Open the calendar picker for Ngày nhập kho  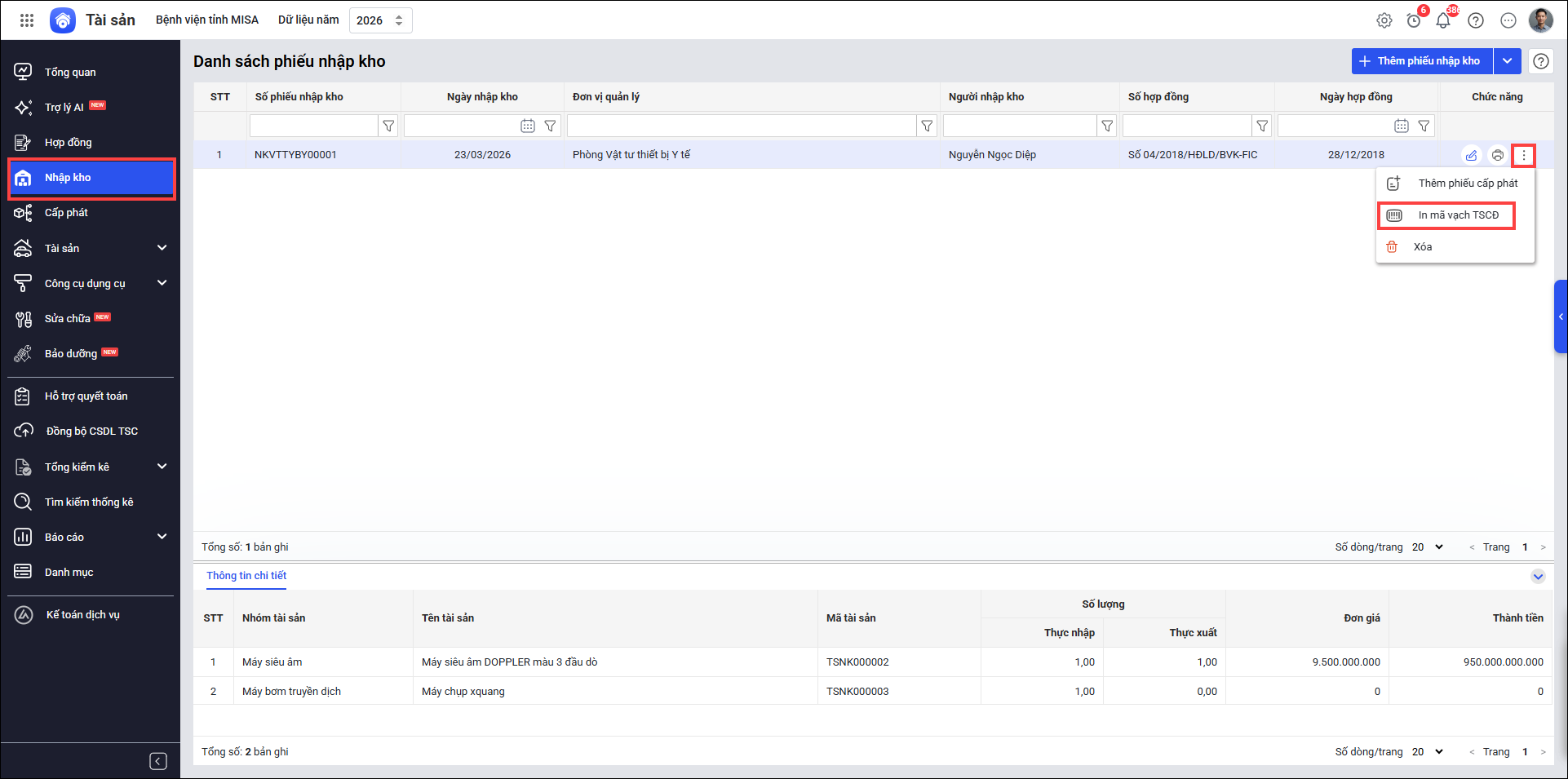[x=528, y=126]
